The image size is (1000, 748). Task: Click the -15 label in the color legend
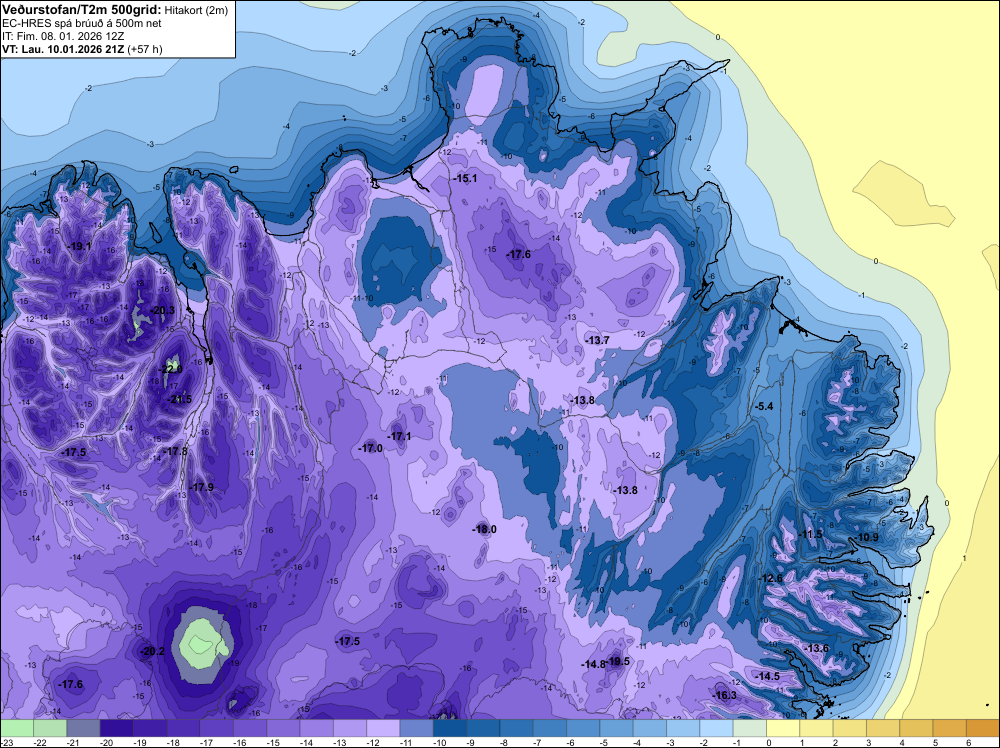click(x=274, y=742)
